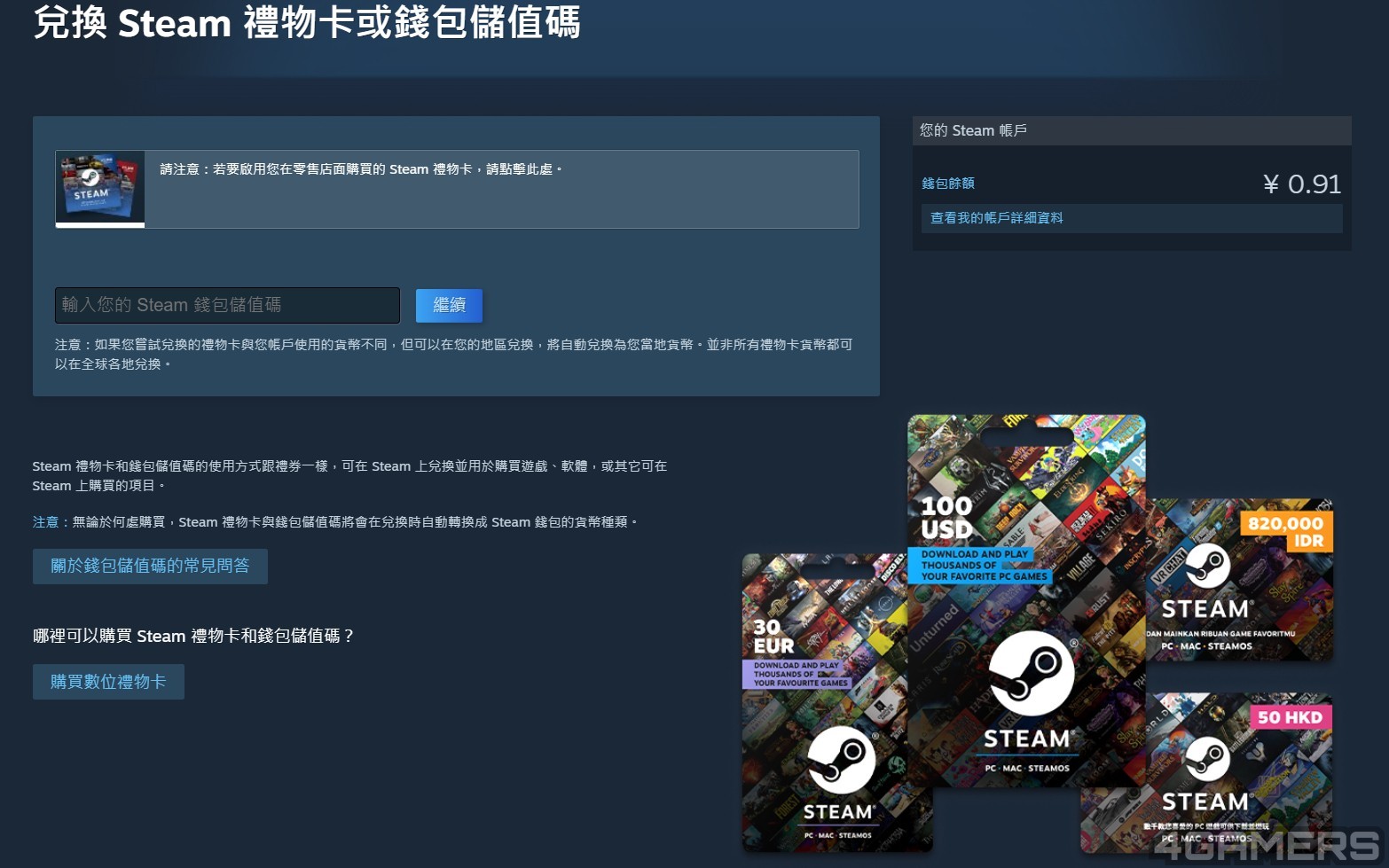Focus the Steam wallet code input field

click(227, 305)
